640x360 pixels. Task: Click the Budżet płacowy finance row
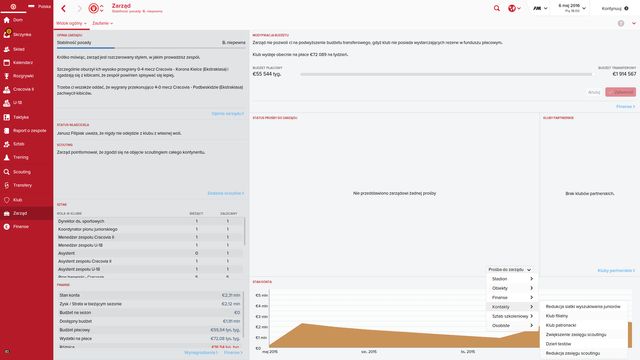pos(149,330)
